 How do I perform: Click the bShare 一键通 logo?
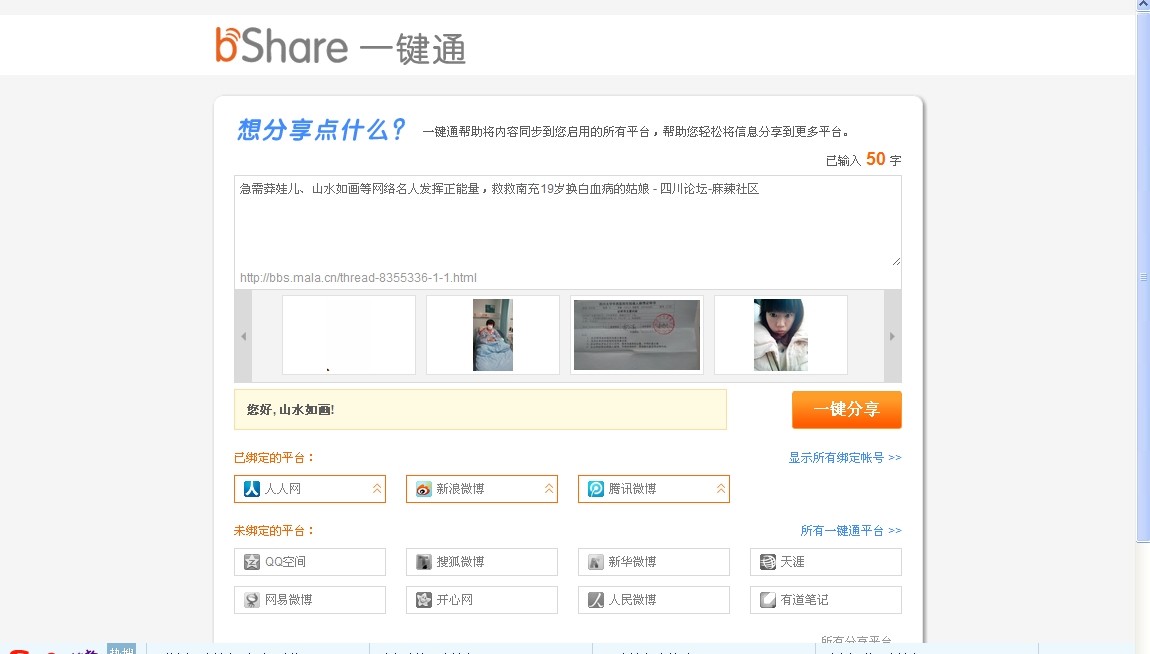[340, 46]
